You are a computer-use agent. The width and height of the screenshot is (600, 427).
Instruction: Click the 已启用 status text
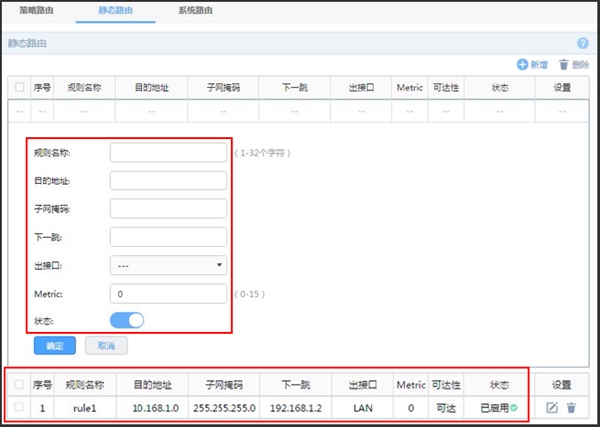coord(494,408)
